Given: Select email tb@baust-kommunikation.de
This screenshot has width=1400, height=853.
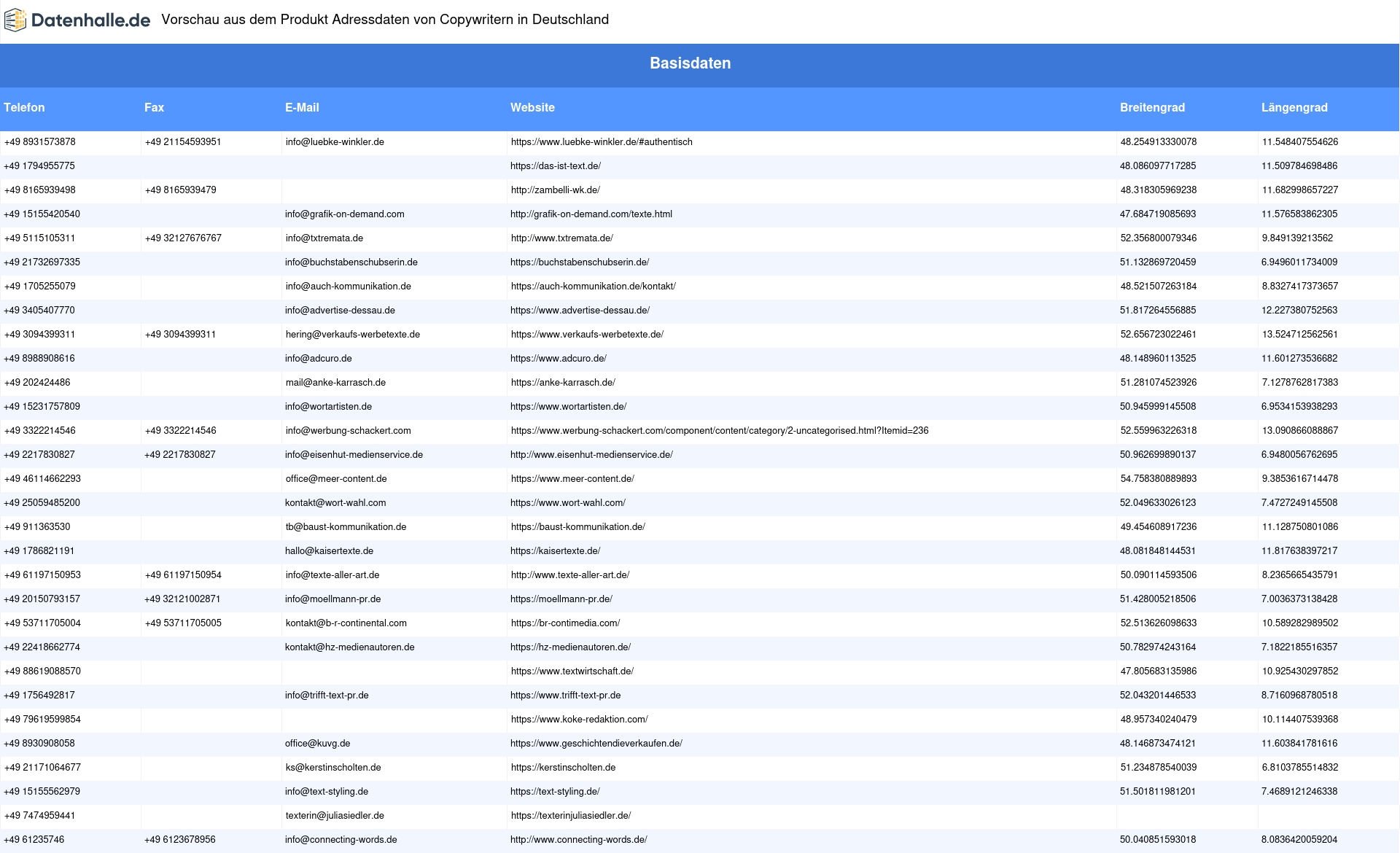Looking at the screenshot, I should tap(346, 527).
